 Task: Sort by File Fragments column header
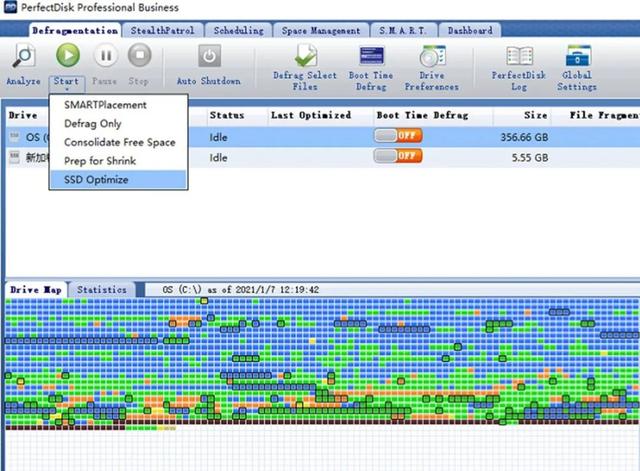604,116
